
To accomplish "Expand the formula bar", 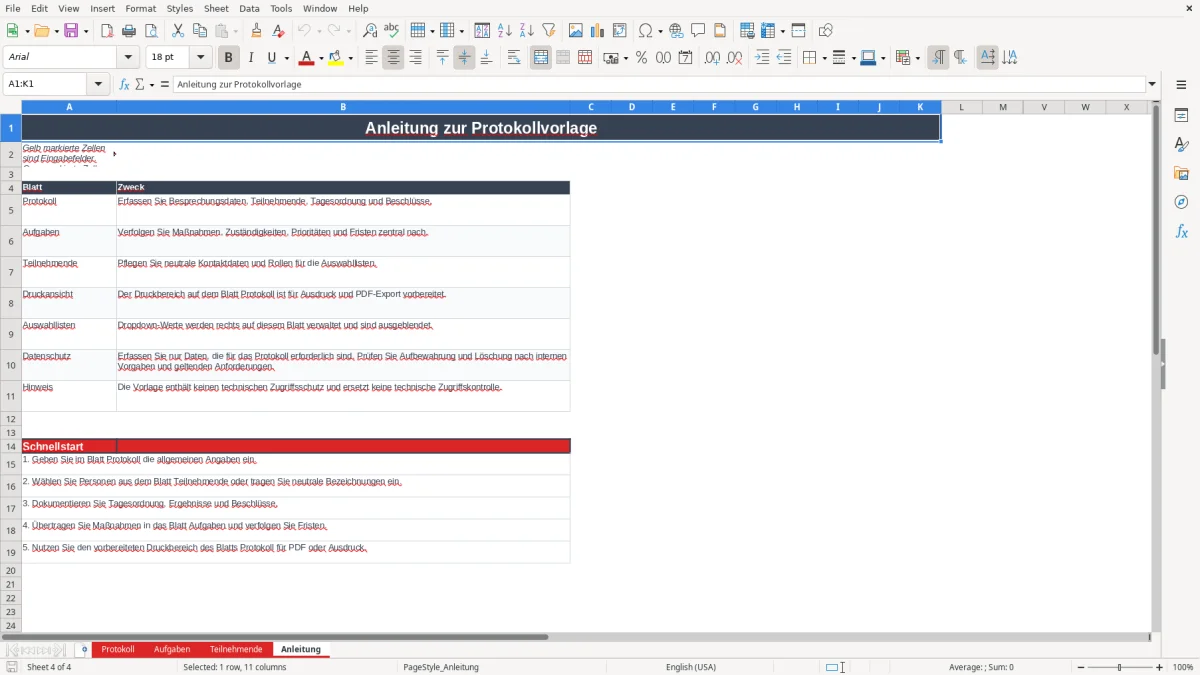I will pyautogui.click(x=1153, y=84).
